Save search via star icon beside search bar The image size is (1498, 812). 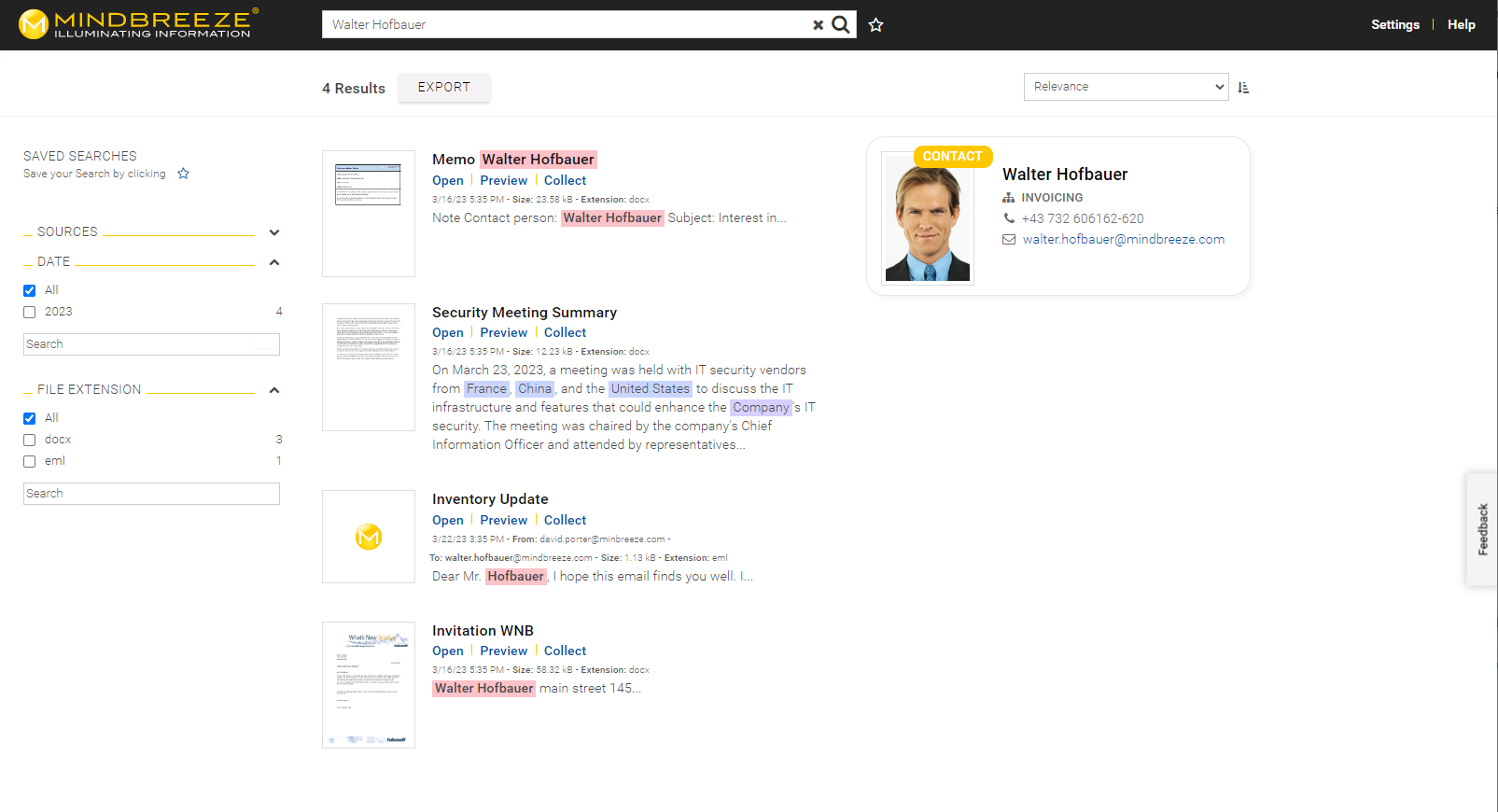tap(875, 25)
